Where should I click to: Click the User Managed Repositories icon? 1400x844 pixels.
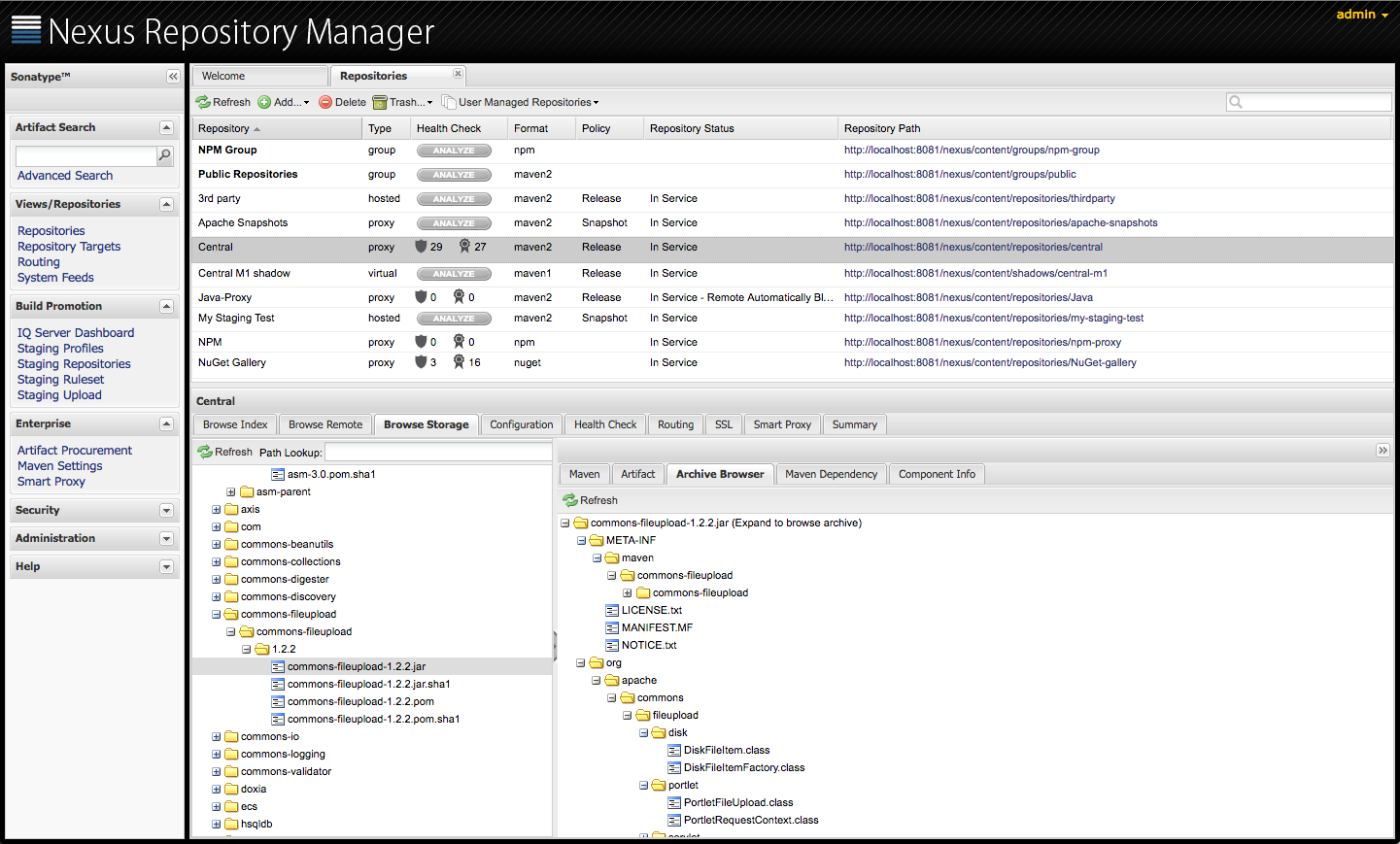448,102
